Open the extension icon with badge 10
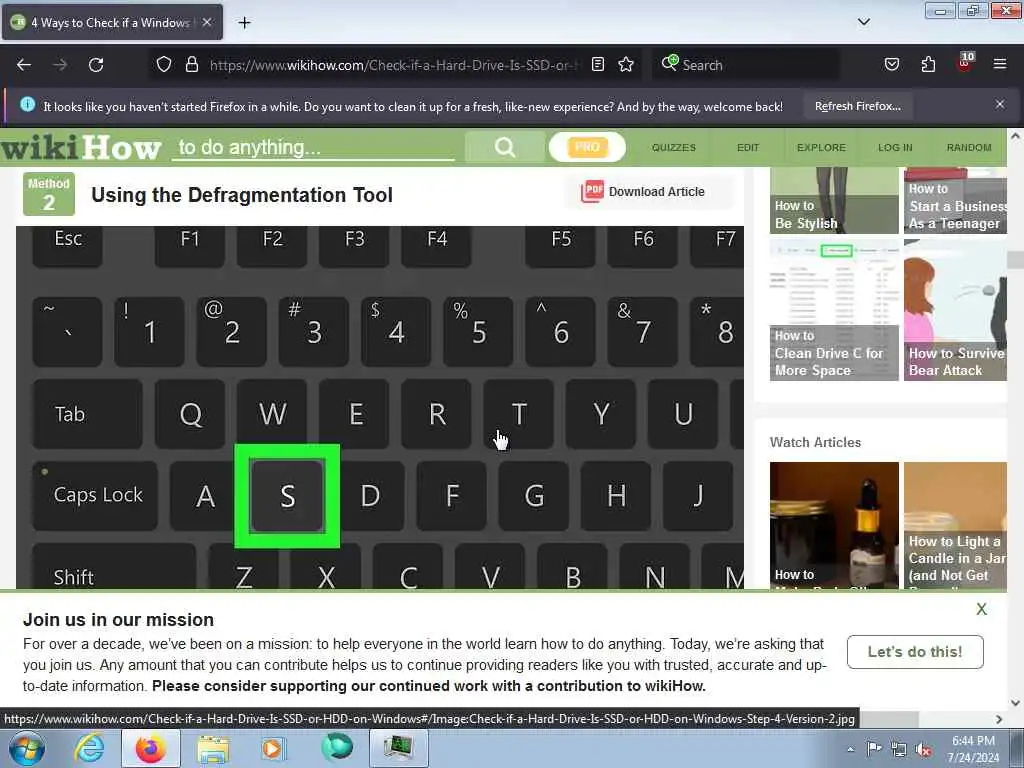1024x768 pixels. point(965,62)
